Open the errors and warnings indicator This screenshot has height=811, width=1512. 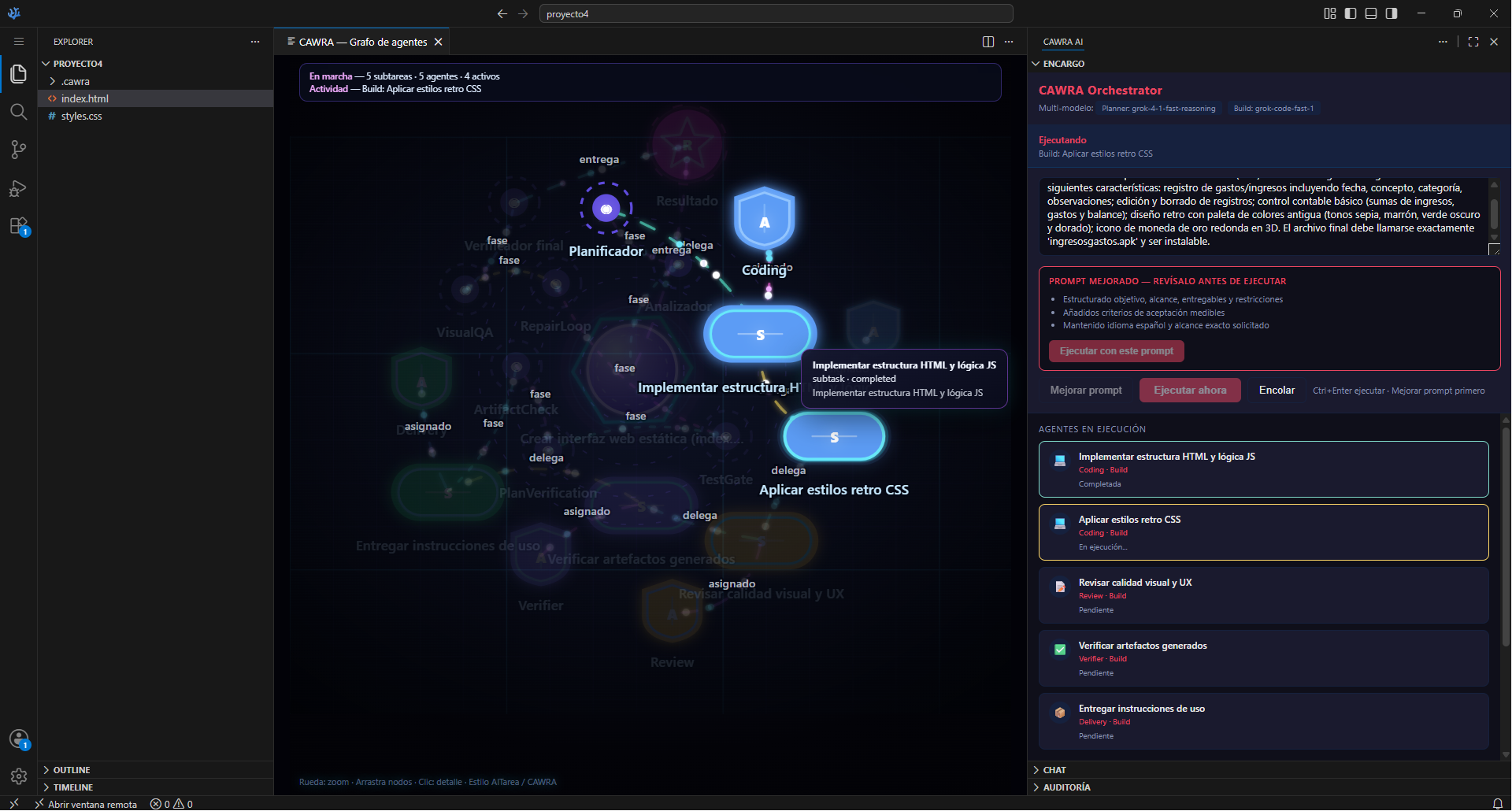coord(172,804)
